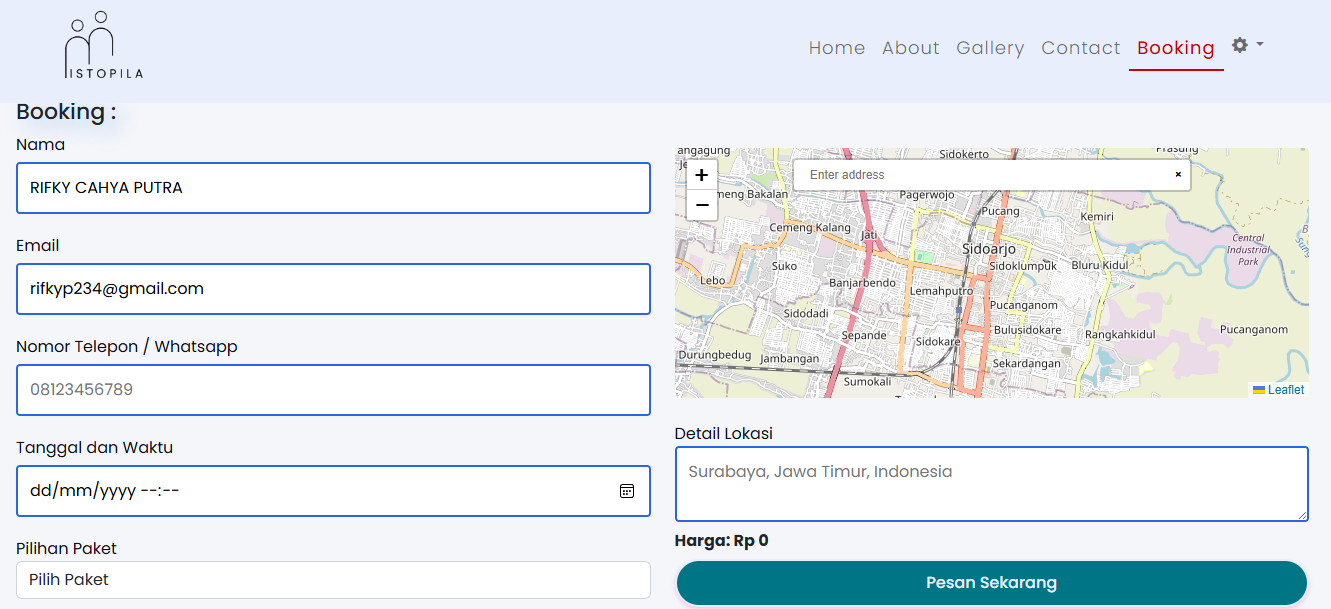
Task: Select the Nomor Telepon / Whatsapp field
Action: click(x=333, y=390)
